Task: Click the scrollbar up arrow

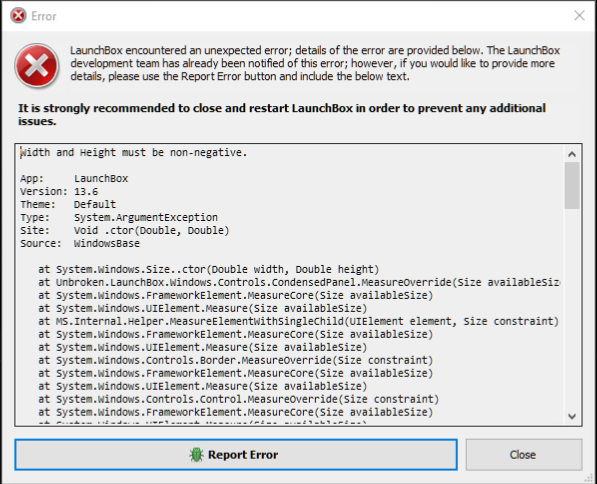Action: click(571, 154)
